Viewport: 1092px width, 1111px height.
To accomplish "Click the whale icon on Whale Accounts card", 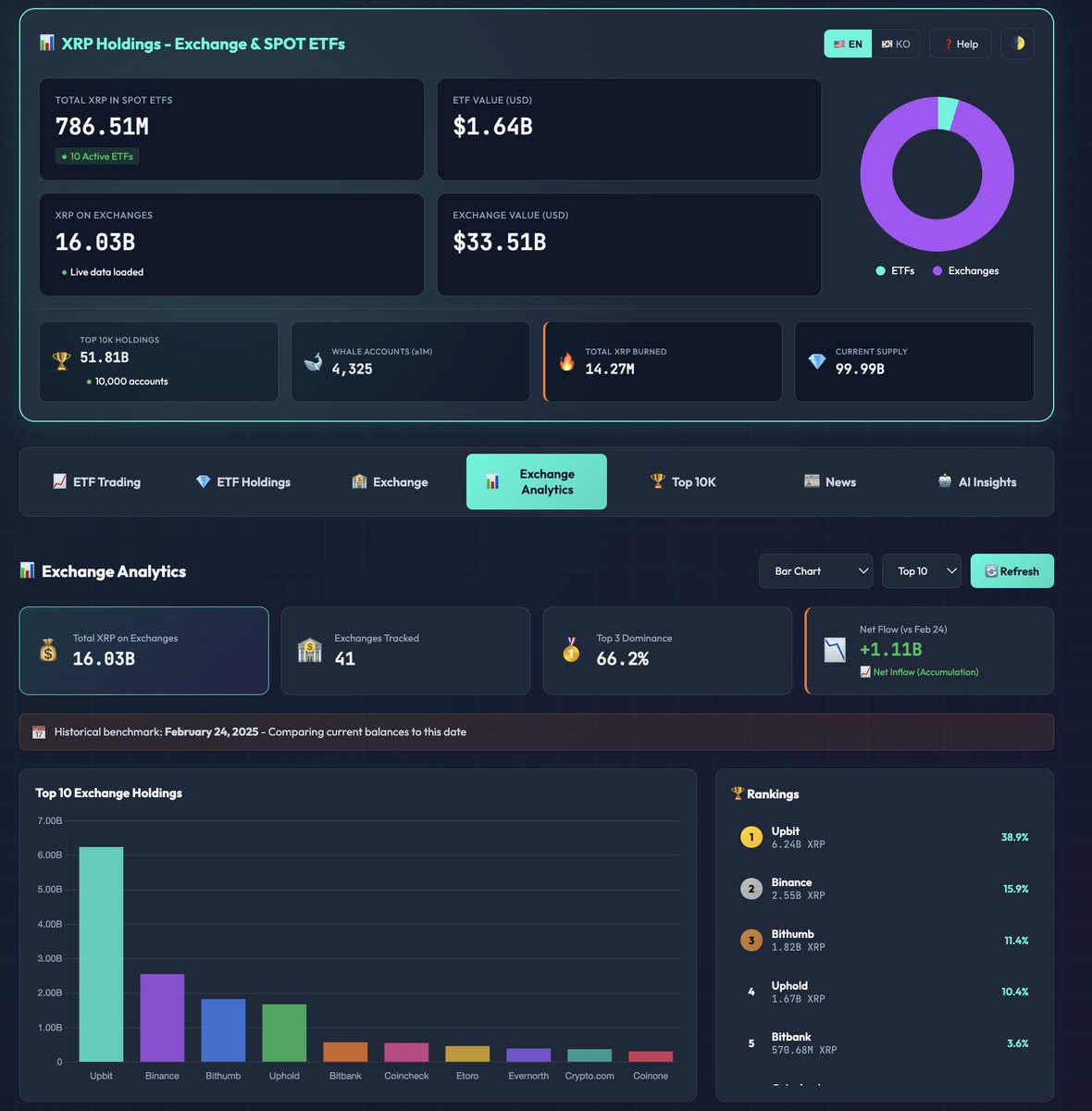I will coord(313,361).
